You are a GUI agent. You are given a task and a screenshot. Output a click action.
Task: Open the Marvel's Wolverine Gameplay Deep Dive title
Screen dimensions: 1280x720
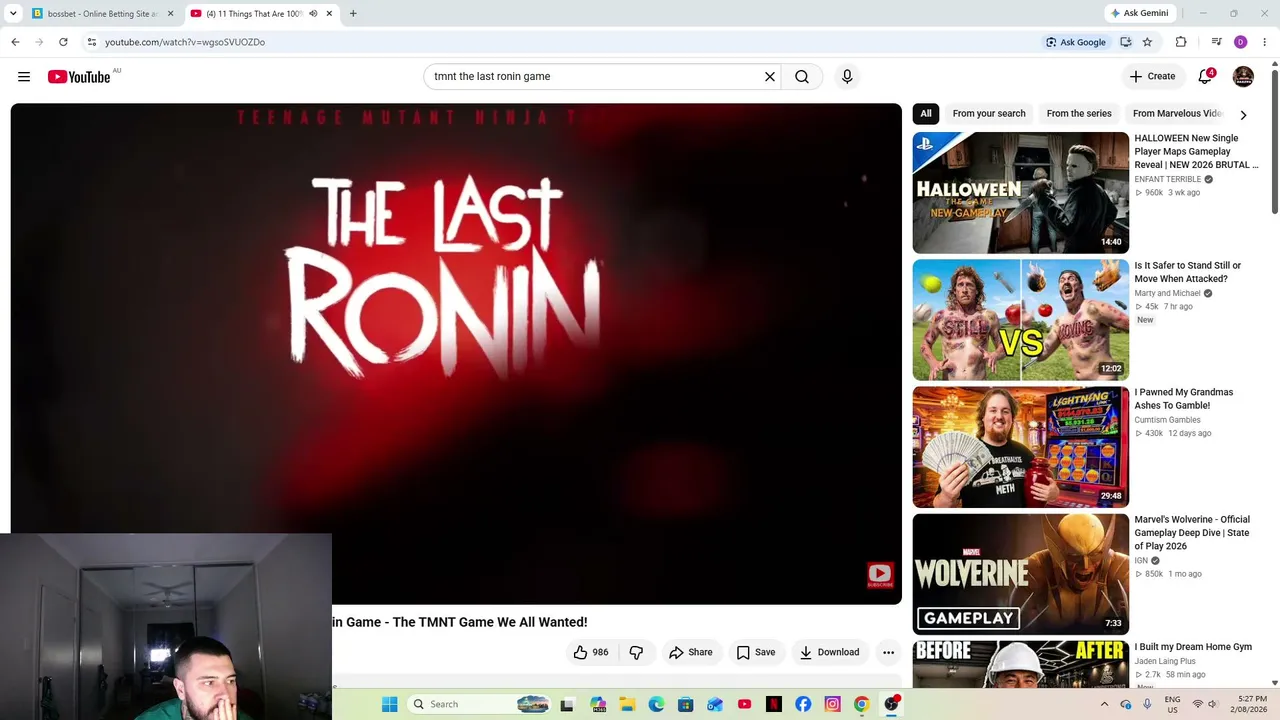coord(1192,533)
